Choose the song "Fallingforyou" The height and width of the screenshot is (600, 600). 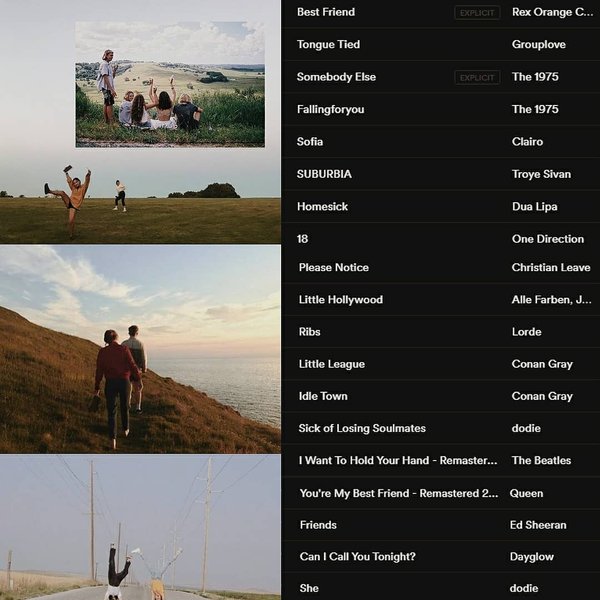(330, 109)
